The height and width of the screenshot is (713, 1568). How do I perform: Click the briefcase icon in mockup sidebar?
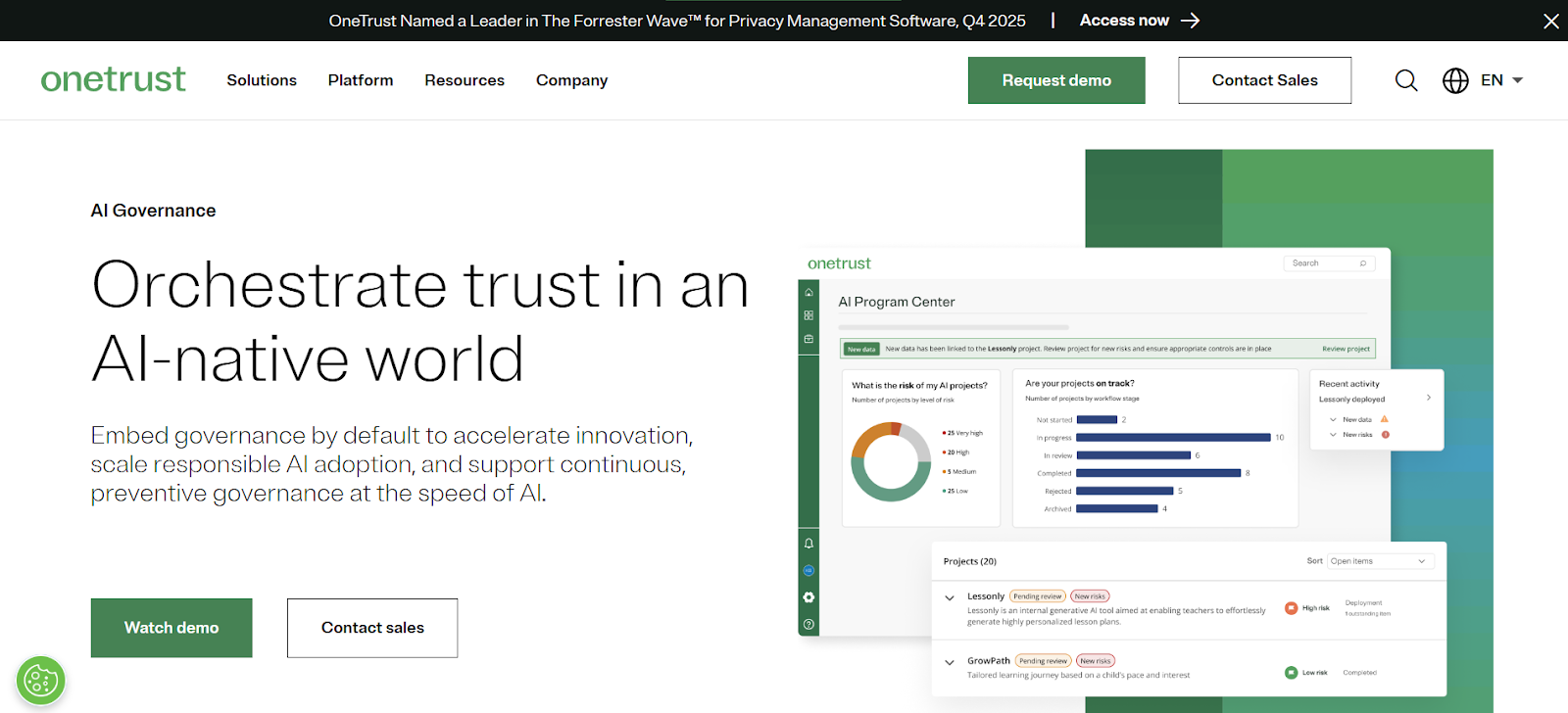tap(808, 339)
